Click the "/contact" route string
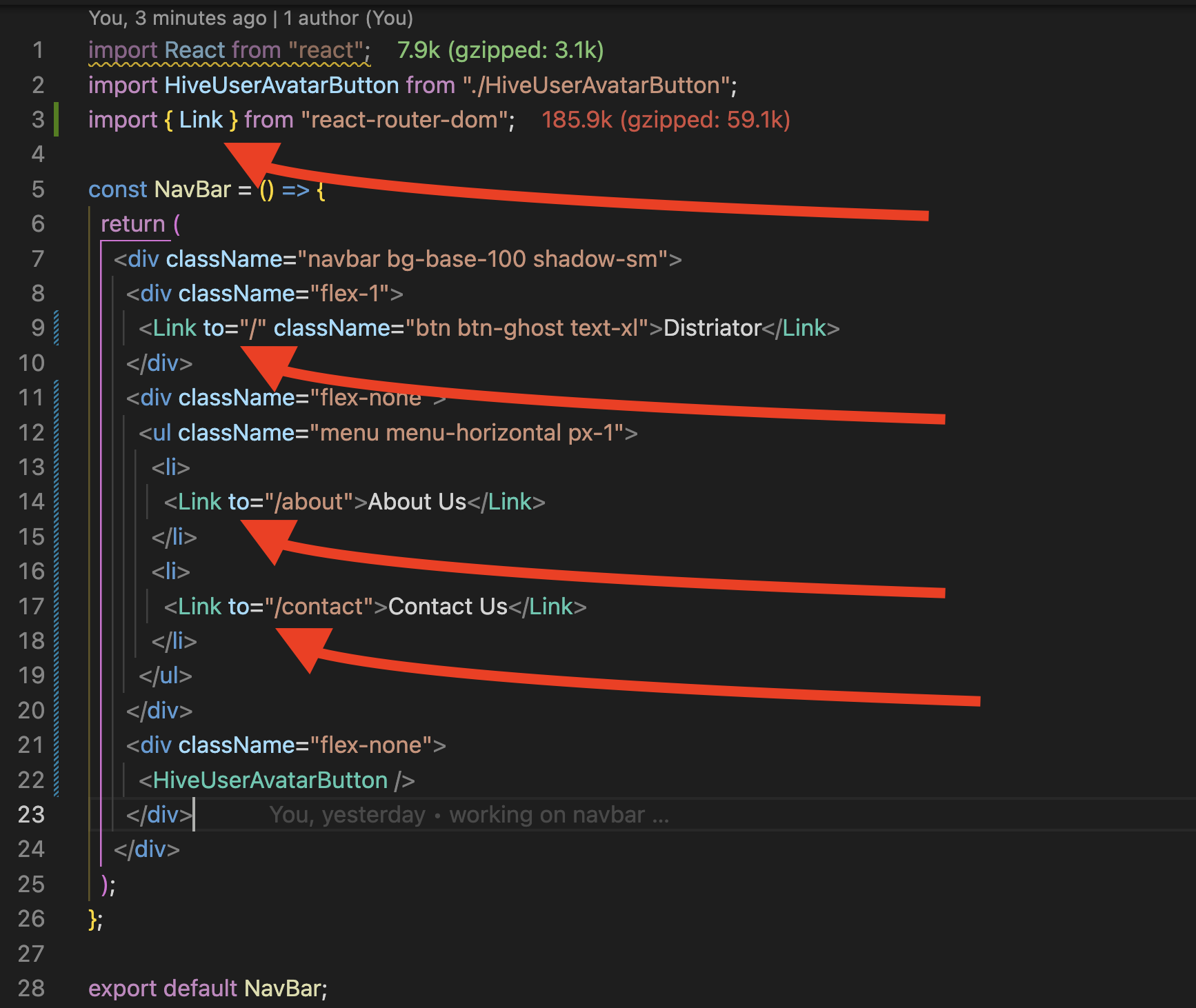The height and width of the screenshot is (1008, 1196). tap(319, 607)
